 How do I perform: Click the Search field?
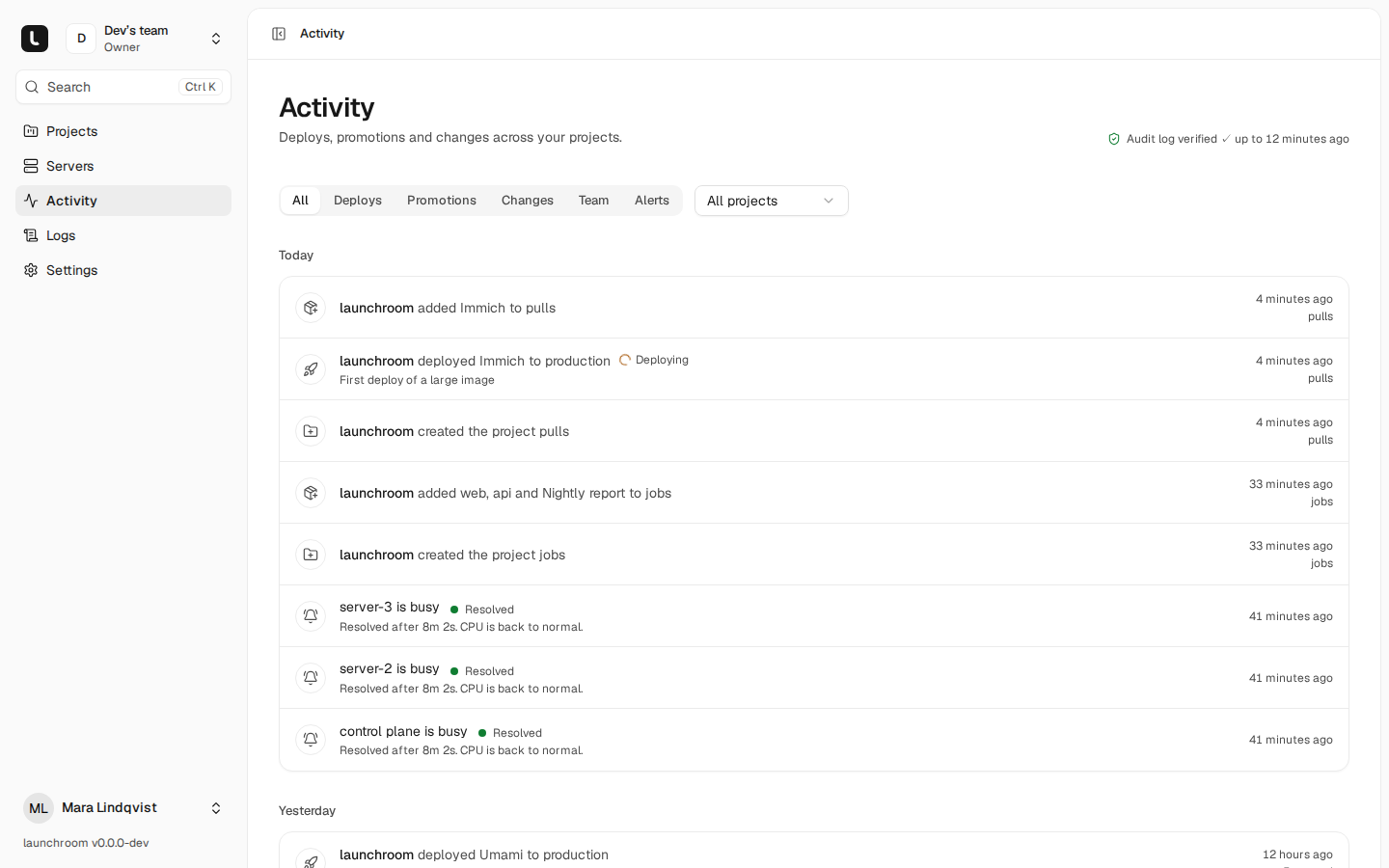click(123, 87)
